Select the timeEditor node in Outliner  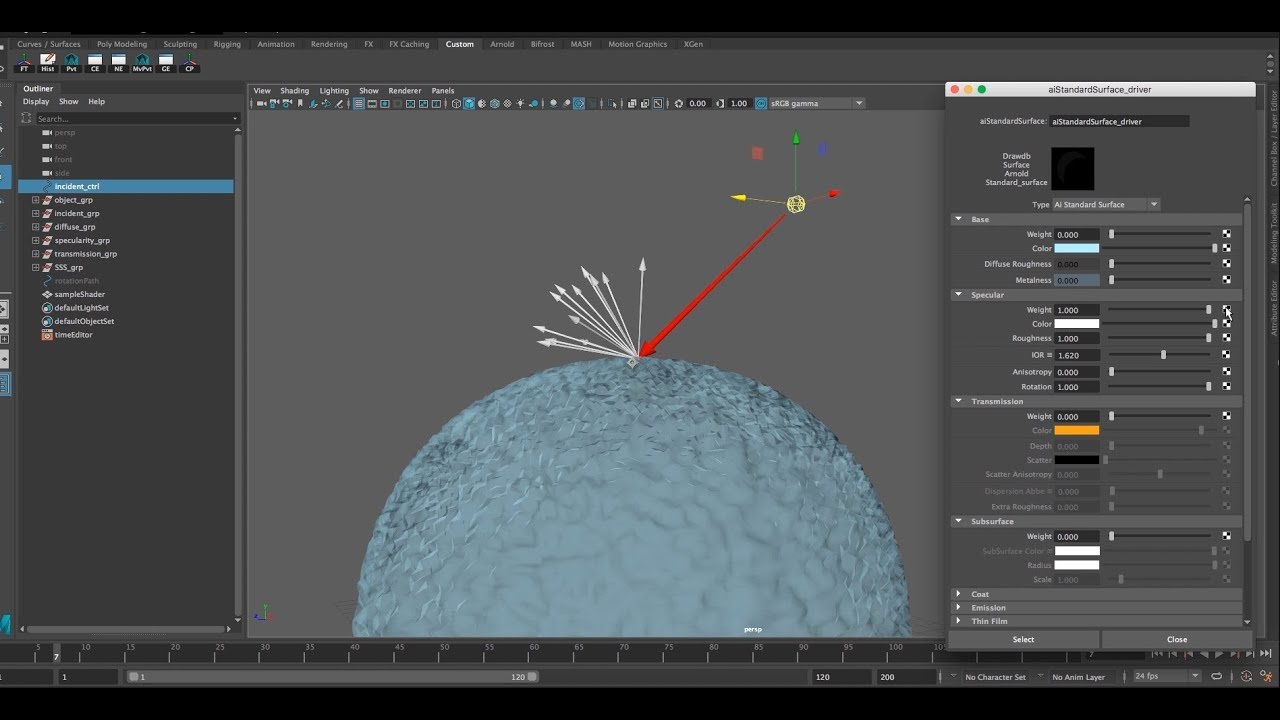[73, 335]
